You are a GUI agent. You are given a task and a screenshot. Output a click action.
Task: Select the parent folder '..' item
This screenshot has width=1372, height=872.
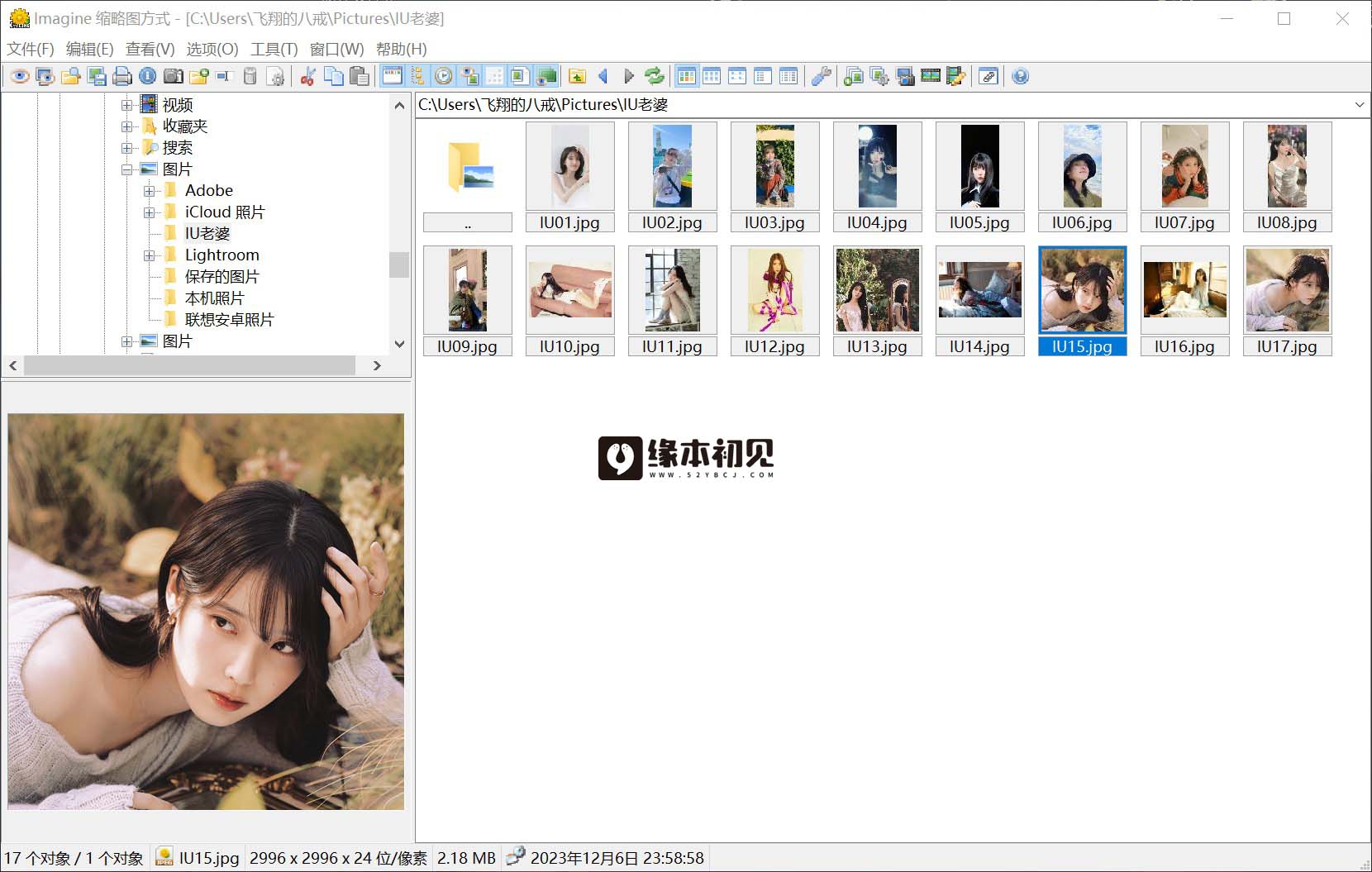468,177
